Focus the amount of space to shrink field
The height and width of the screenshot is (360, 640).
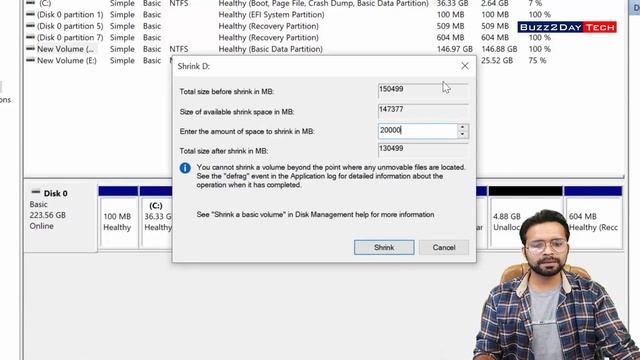click(417, 131)
